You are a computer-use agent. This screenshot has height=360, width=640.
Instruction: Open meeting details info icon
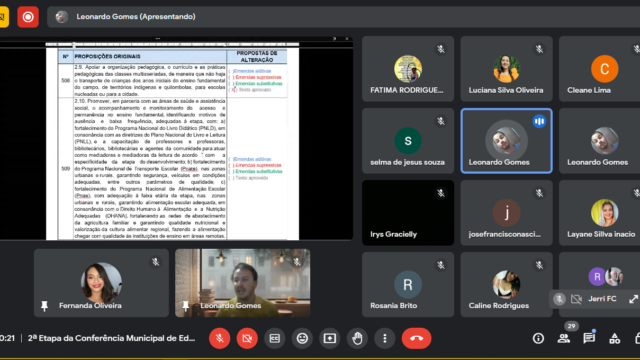click(x=538, y=338)
